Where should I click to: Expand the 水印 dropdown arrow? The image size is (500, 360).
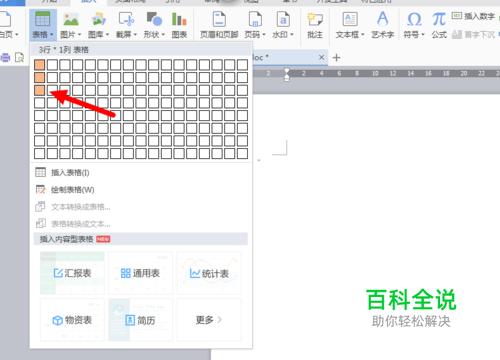[292, 34]
